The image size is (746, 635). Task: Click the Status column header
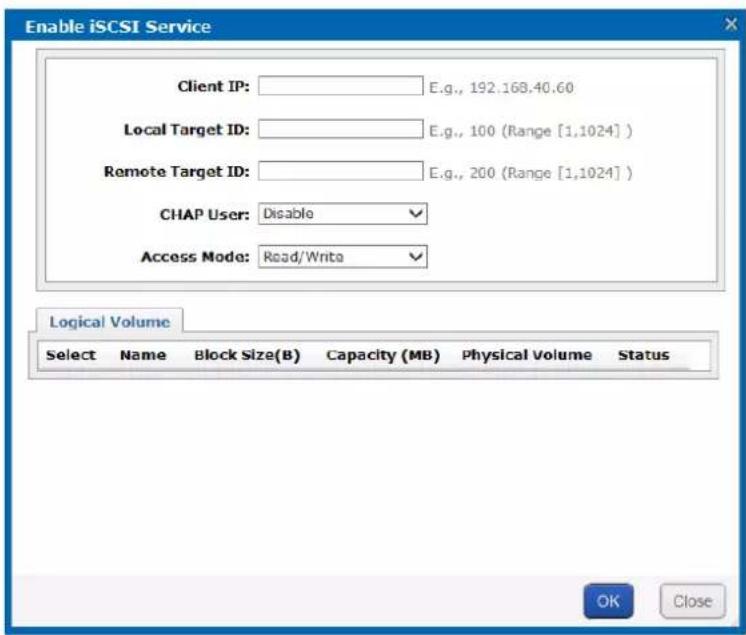click(644, 355)
